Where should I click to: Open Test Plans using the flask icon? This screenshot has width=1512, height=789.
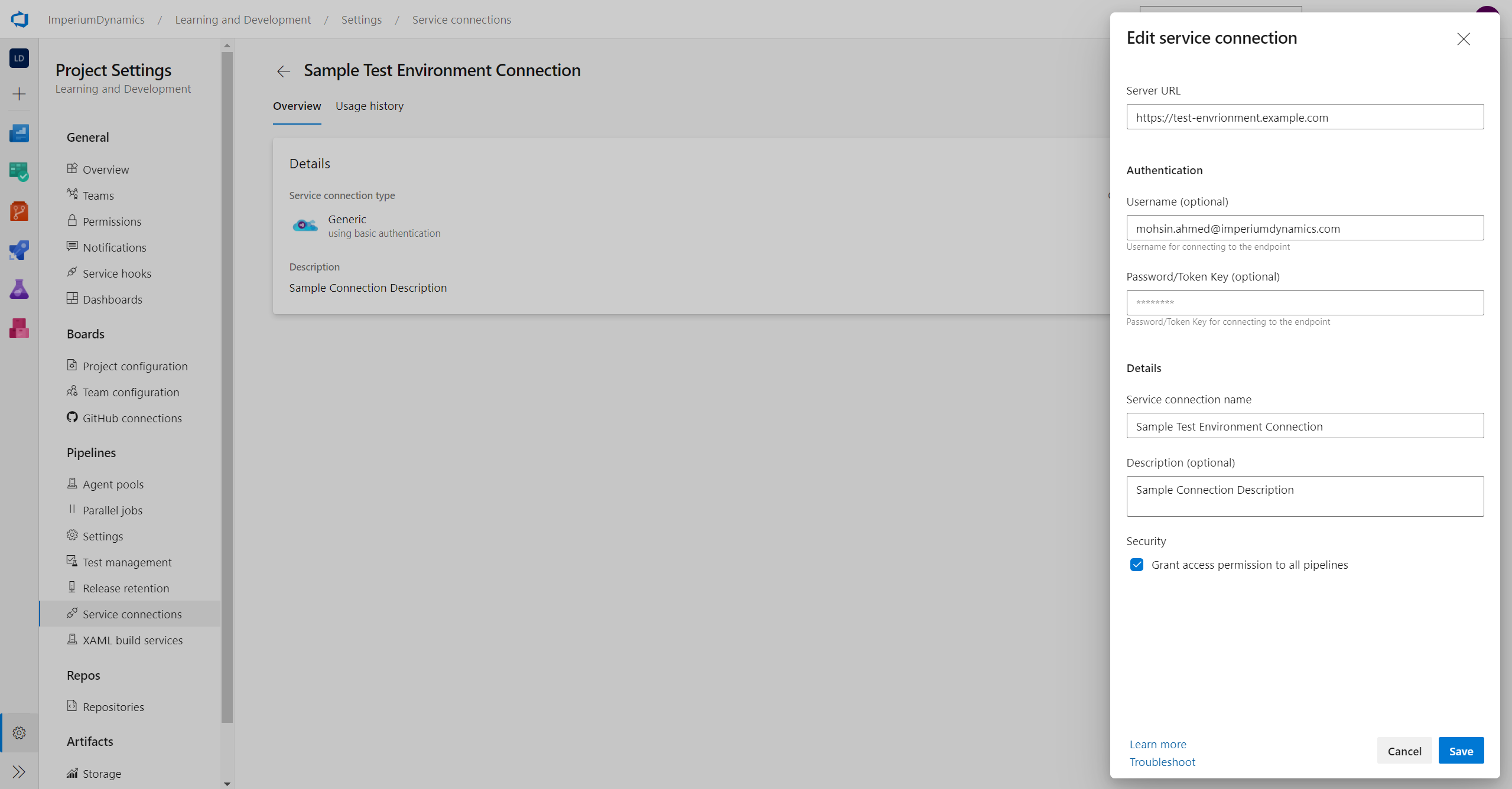coord(19,289)
